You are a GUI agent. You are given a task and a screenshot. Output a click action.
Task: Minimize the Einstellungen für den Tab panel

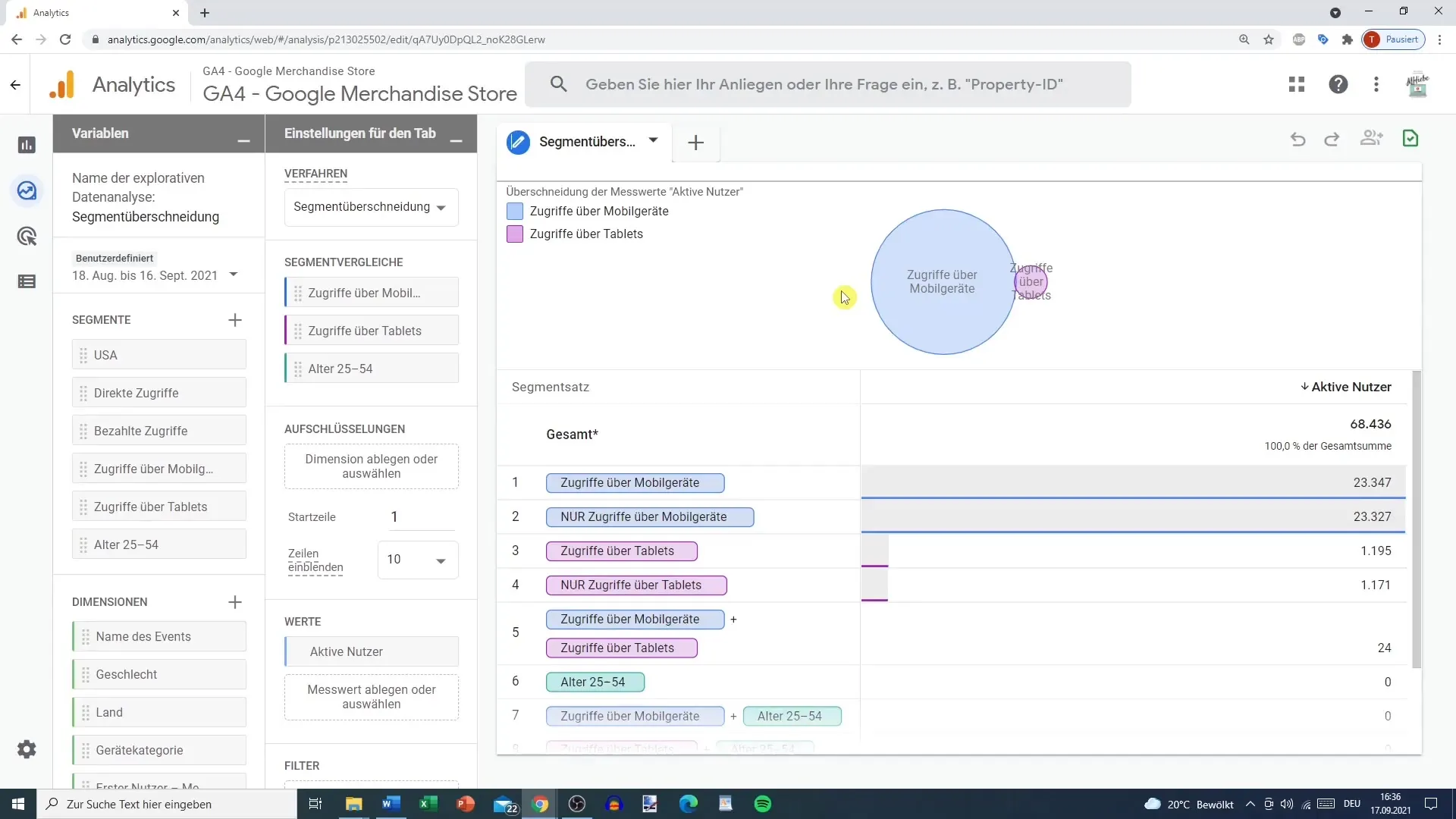click(456, 140)
